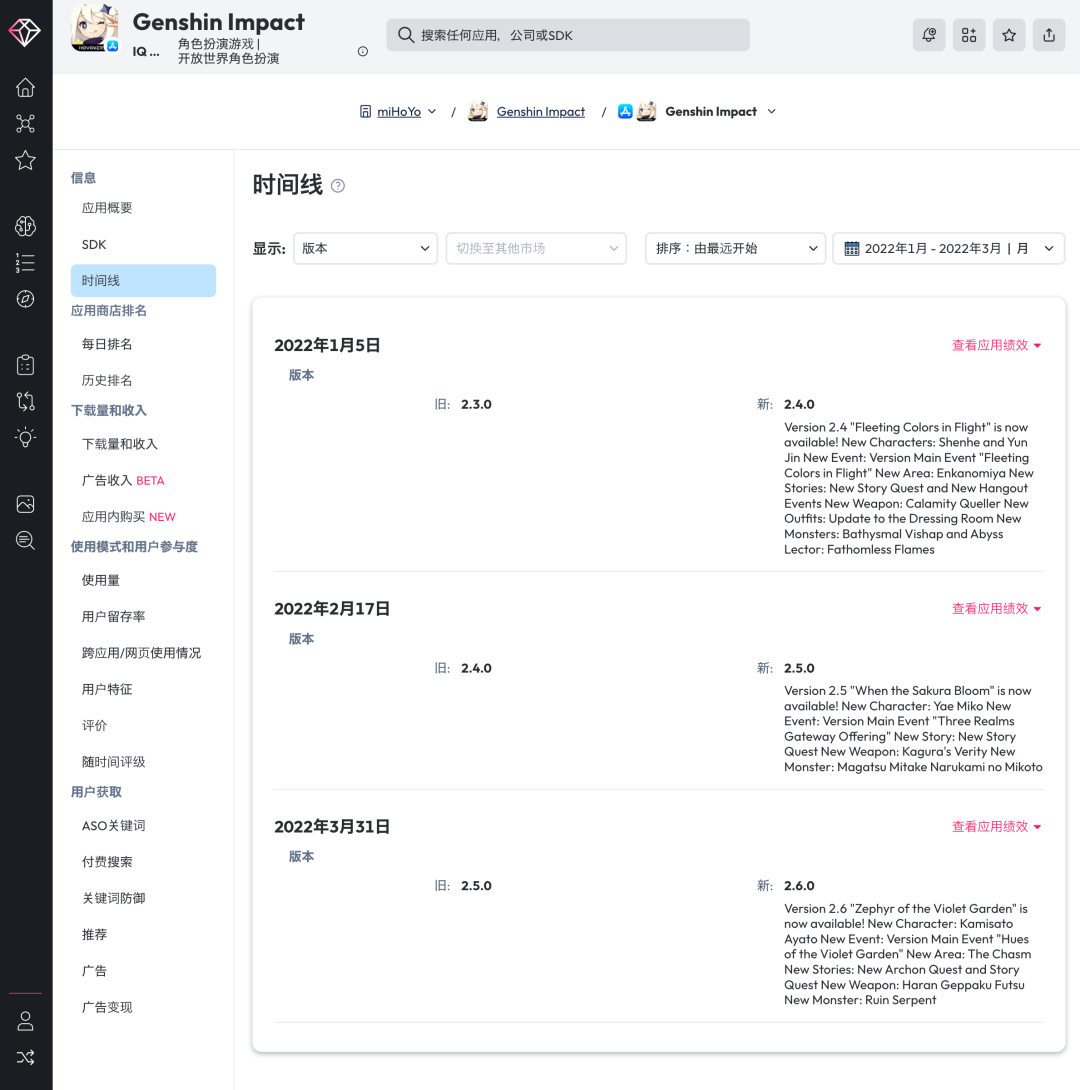Open the user profile icon at bottom

tap(26, 1021)
